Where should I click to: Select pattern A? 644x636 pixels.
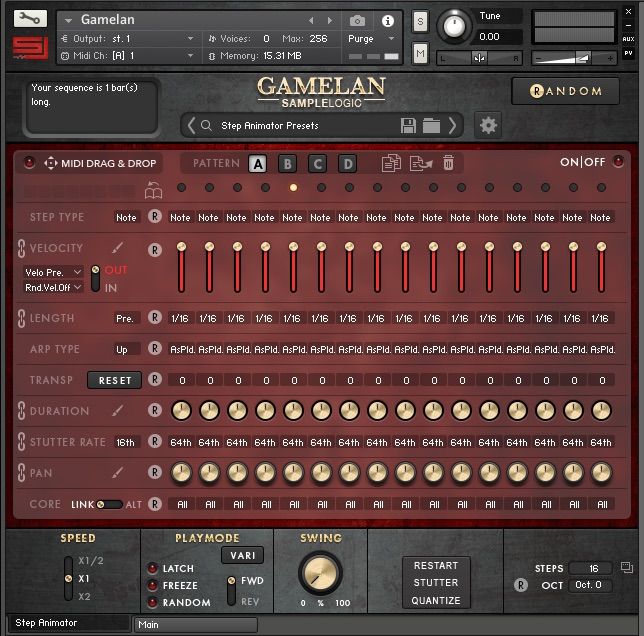point(258,164)
